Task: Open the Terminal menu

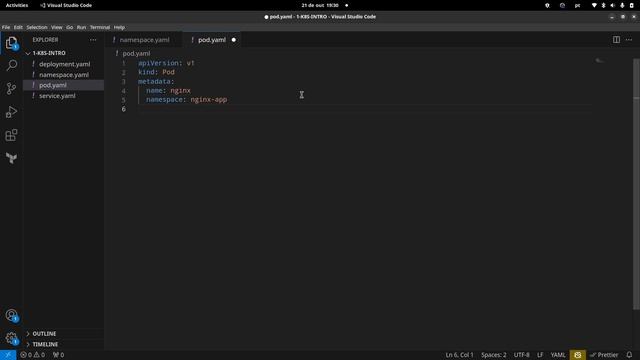Action: (x=100, y=27)
